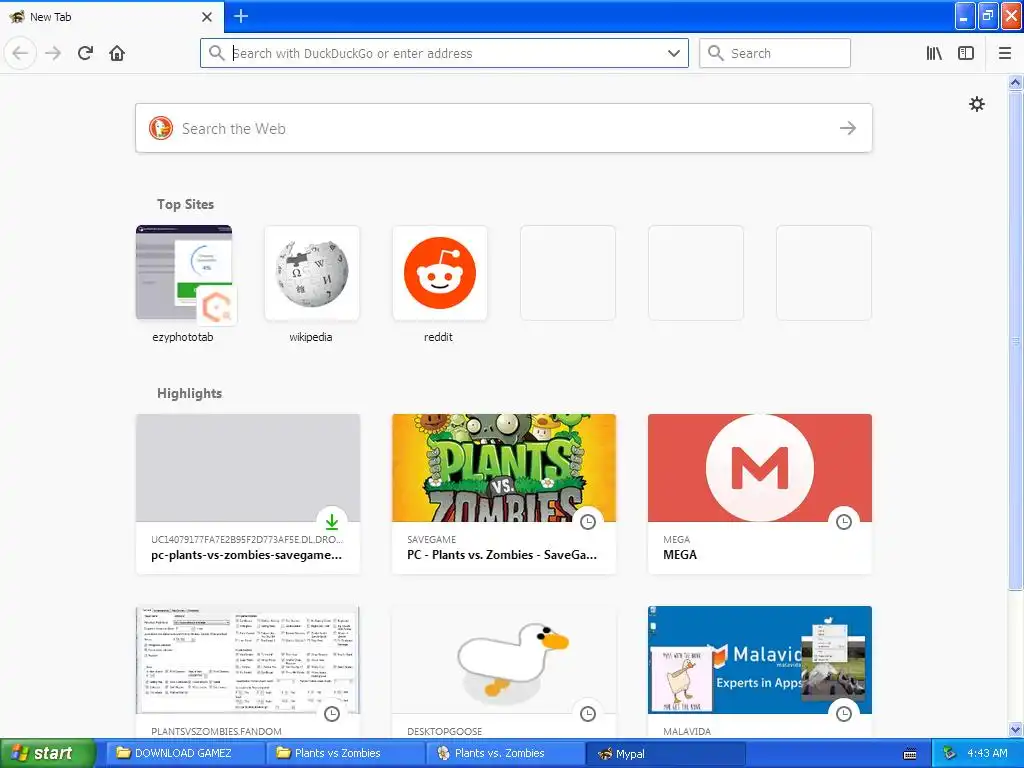Open the MALAVIDA highlight card
This screenshot has width=1024, height=768.
point(760,672)
